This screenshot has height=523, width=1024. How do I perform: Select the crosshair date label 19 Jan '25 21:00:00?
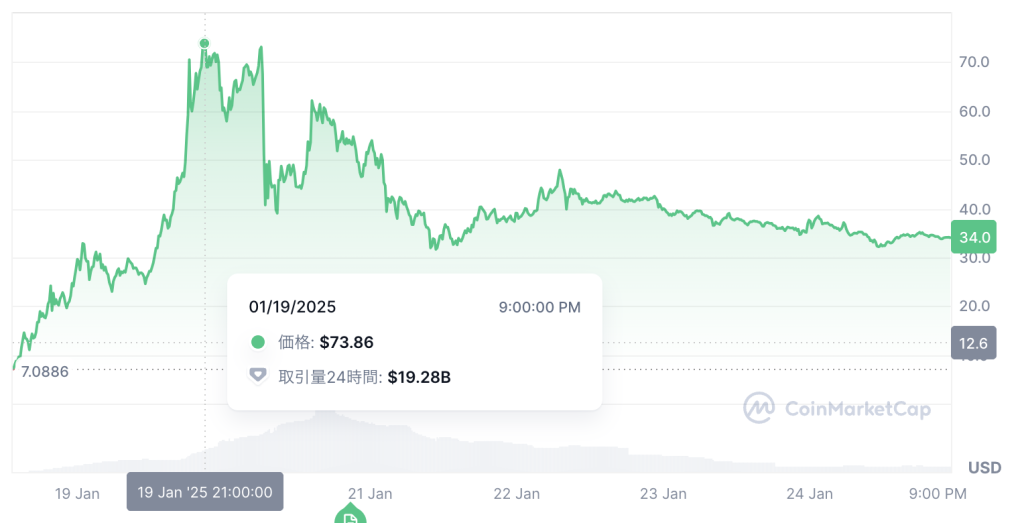click(205, 492)
